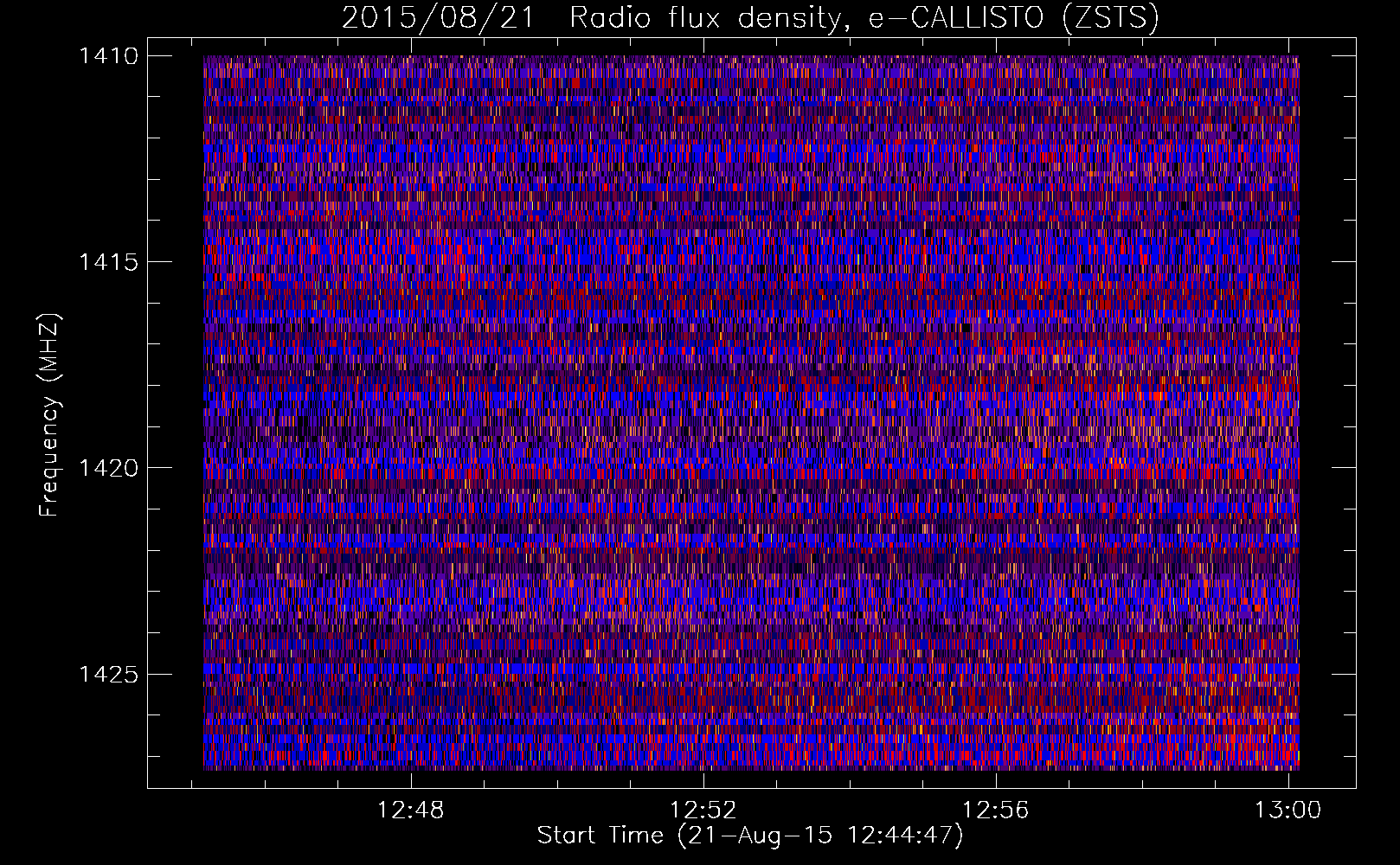Click the 1410 frequency tick label
The height and width of the screenshot is (865, 1400).
[x=108, y=56]
